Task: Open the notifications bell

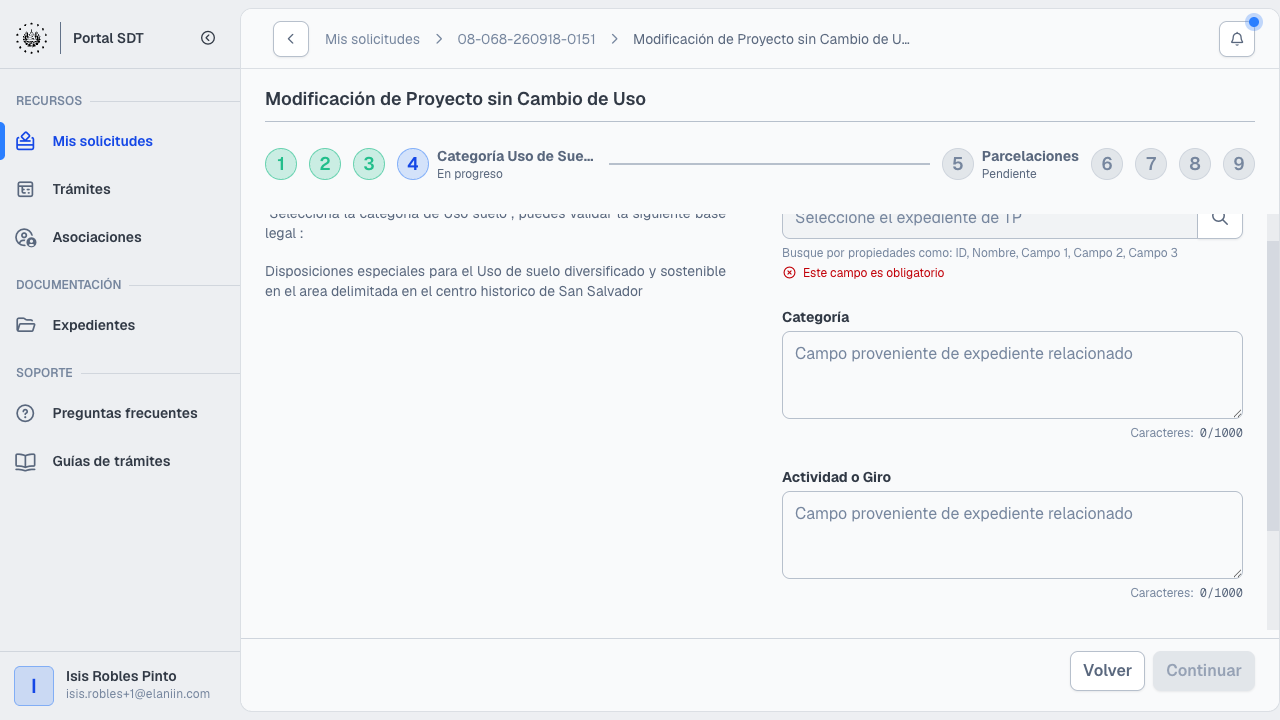Action: pyautogui.click(x=1237, y=39)
